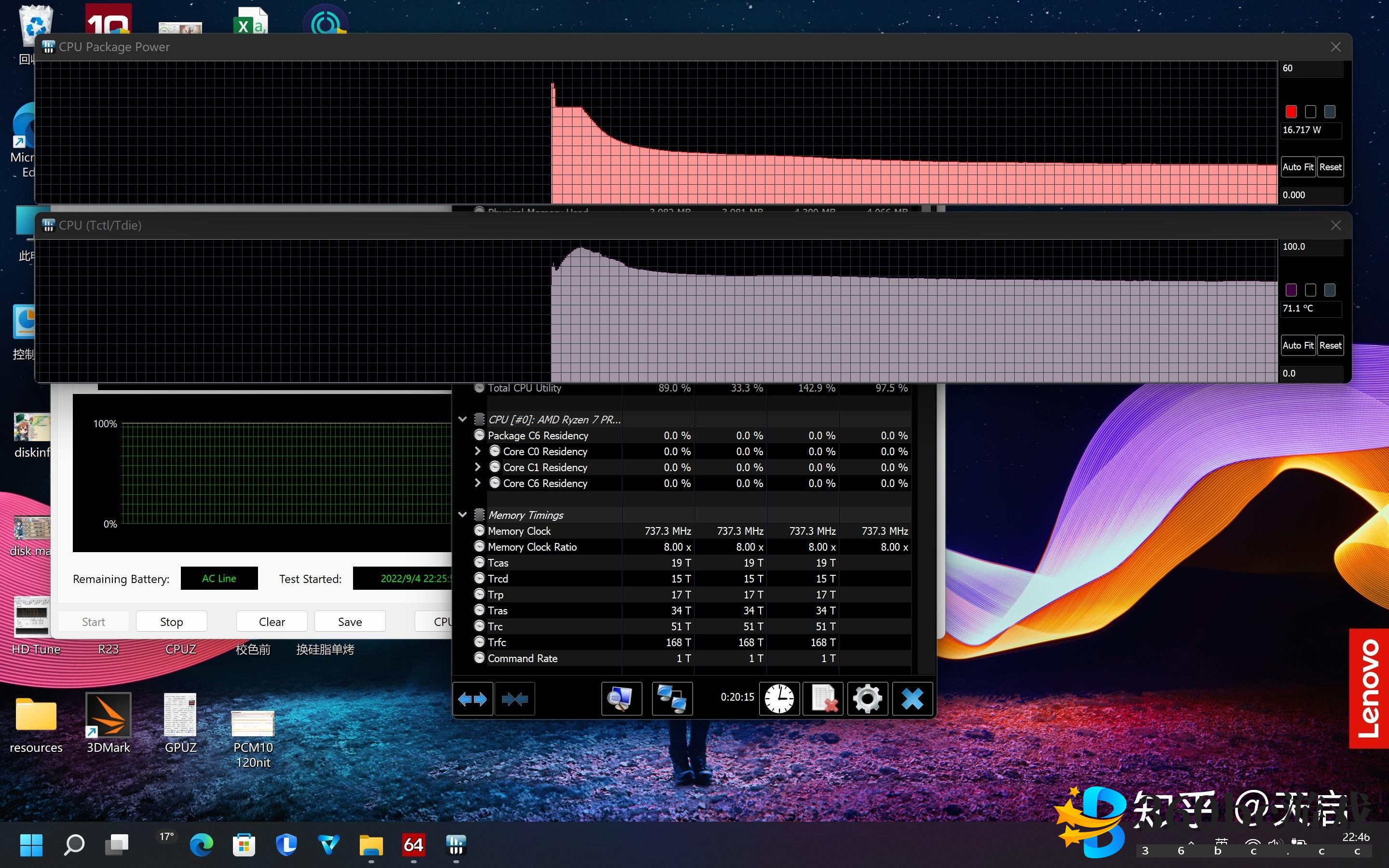Click HWiNFO logging sheet icon with red X
Viewport: 1389px width, 868px height.
click(823, 699)
